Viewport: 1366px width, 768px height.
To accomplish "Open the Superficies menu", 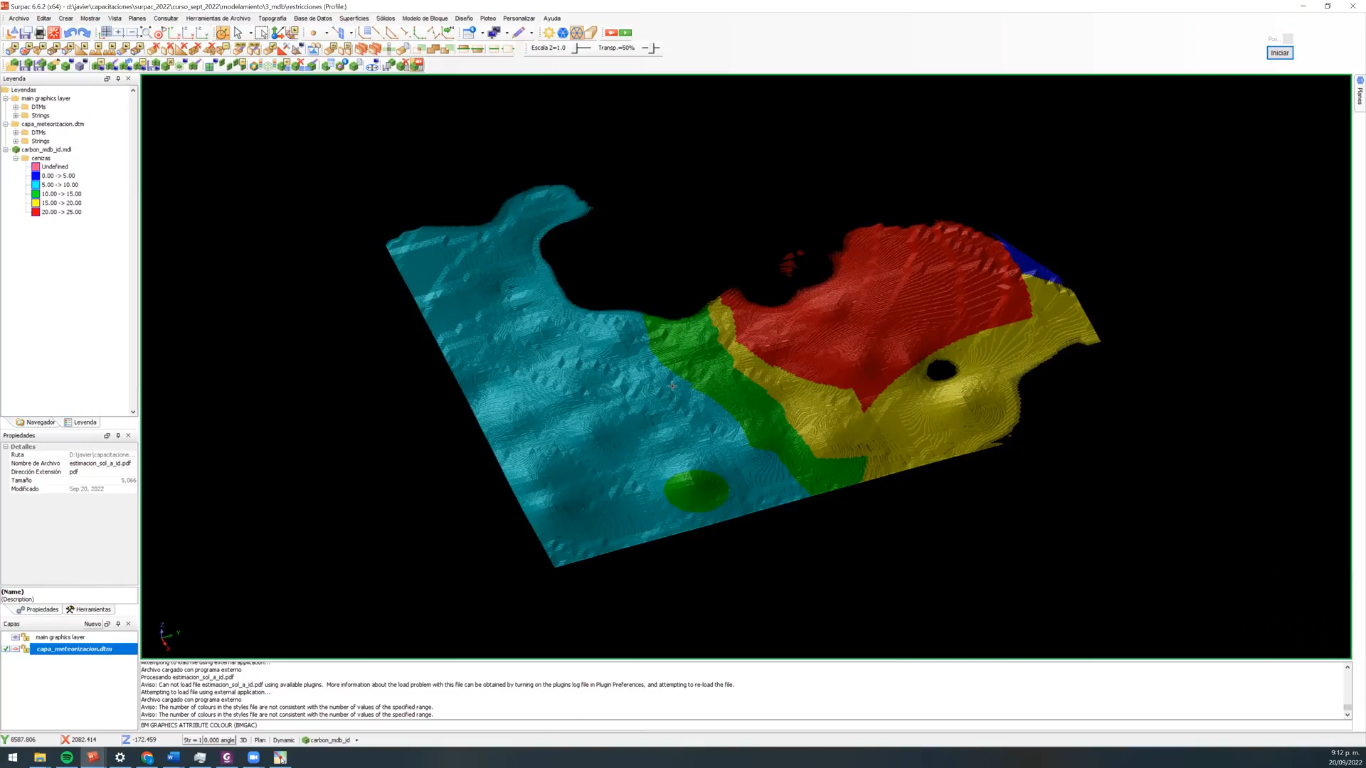I will point(354,18).
